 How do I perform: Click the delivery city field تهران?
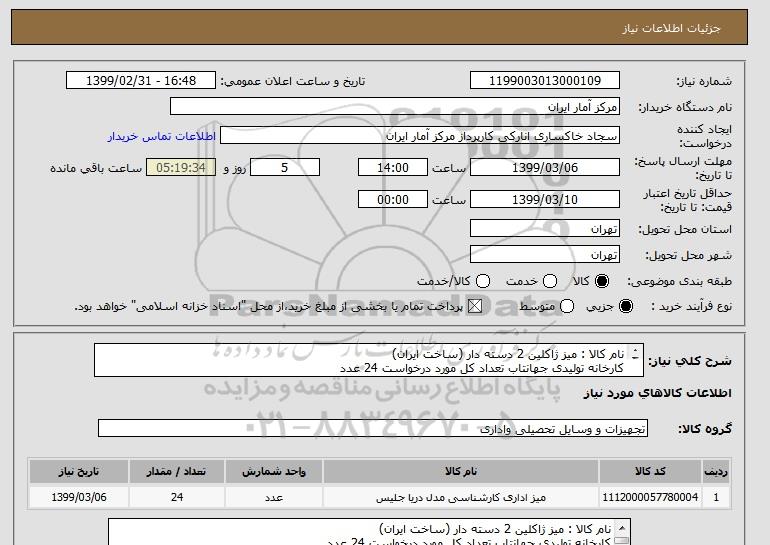545,254
